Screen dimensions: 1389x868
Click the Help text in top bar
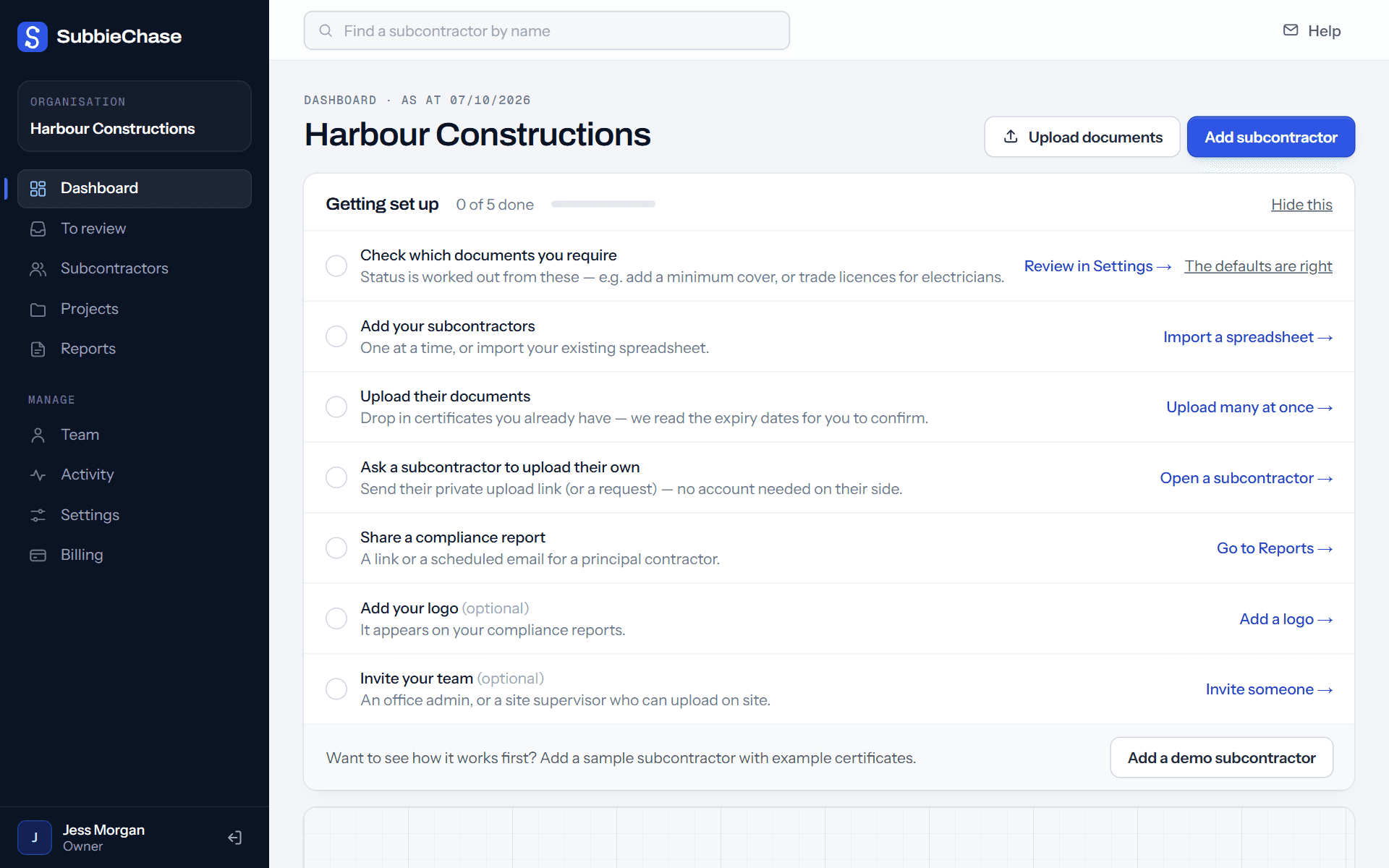tap(1324, 30)
